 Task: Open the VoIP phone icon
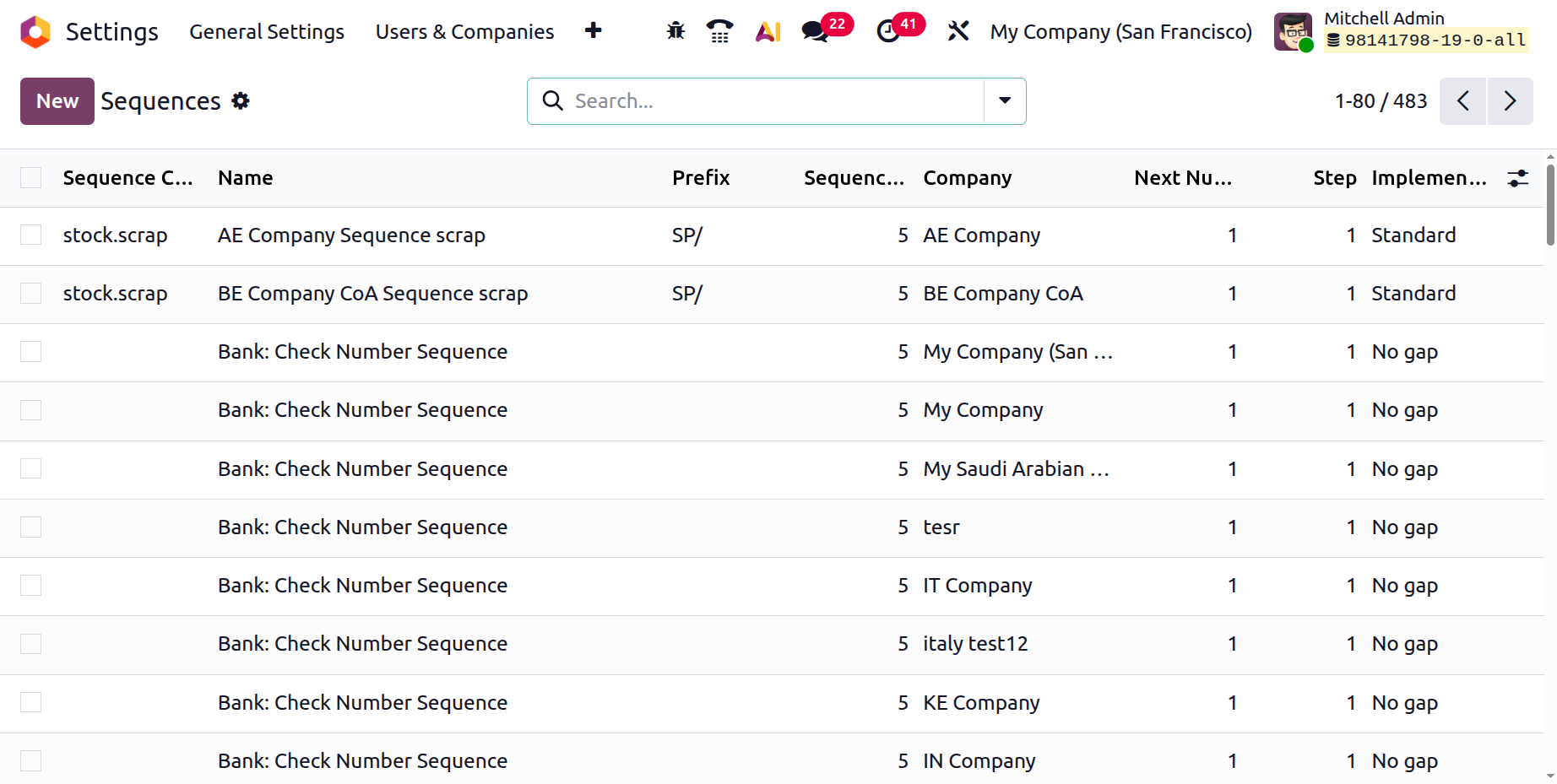[x=719, y=31]
